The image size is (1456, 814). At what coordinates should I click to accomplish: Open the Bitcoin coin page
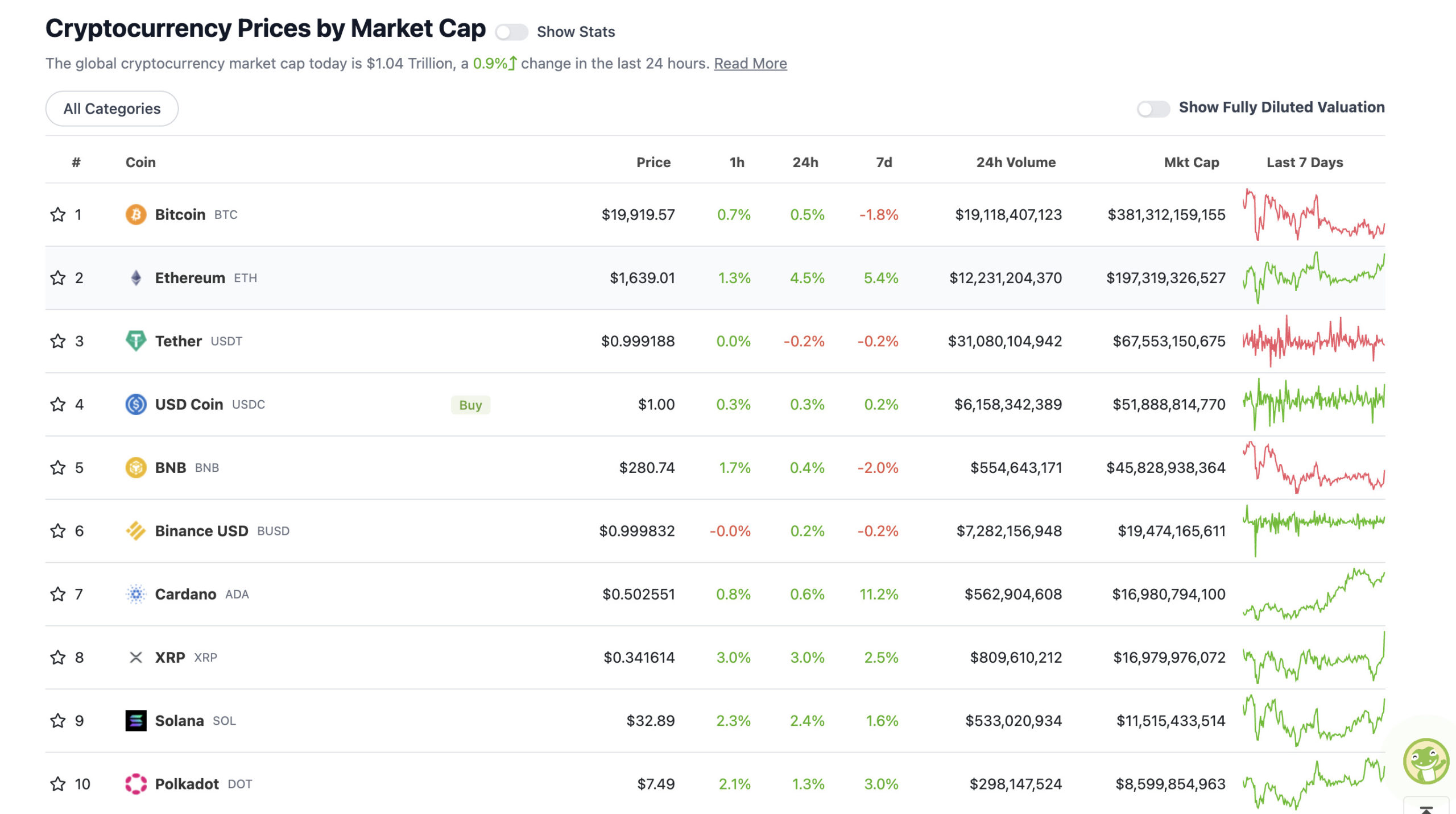click(180, 214)
